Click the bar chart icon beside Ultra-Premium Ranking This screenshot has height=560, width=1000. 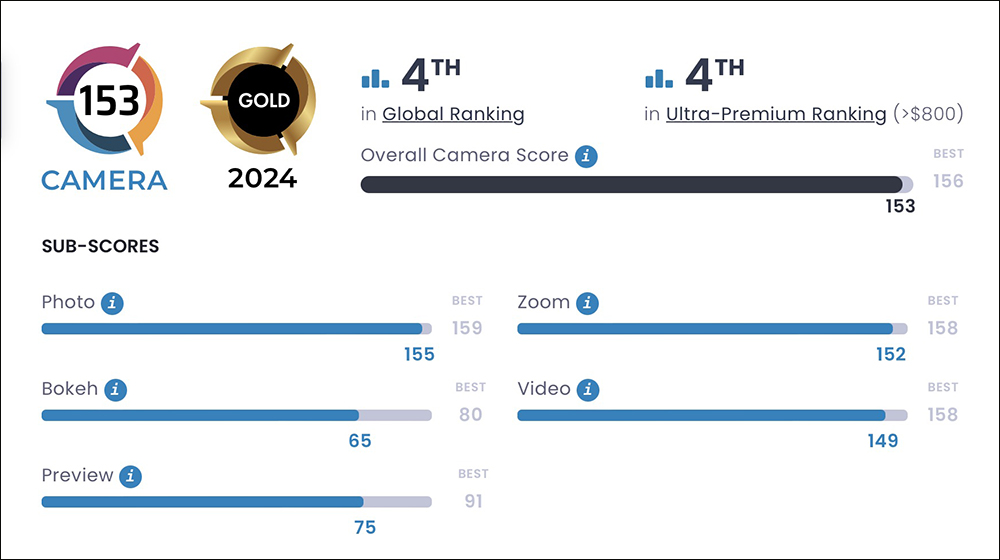[x=659, y=78]
